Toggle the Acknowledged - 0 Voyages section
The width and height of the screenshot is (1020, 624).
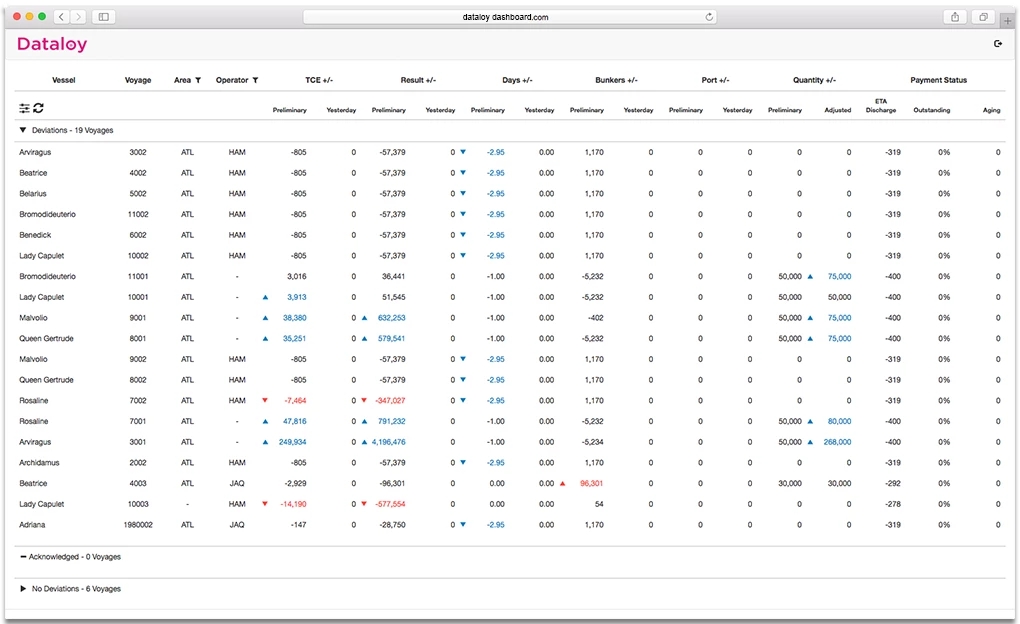pyautogui.click(x=23, y=557)
